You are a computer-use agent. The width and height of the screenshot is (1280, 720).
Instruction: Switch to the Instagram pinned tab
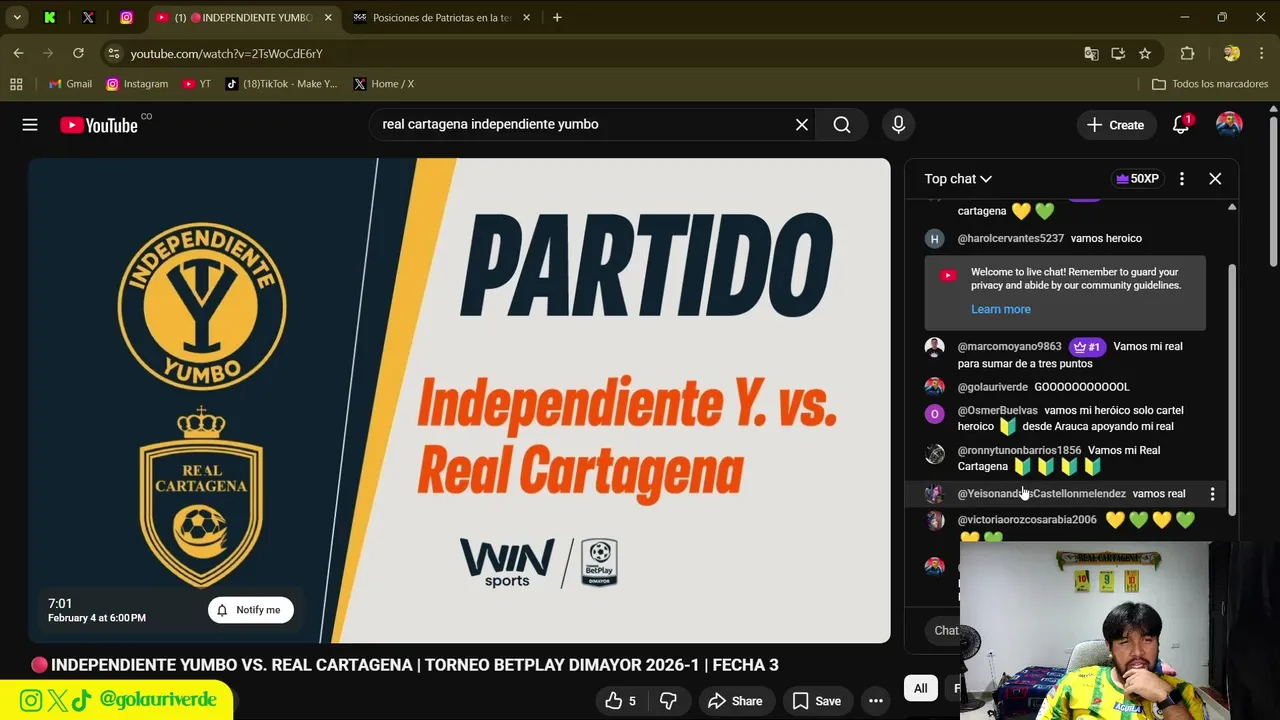coord(126,17)
